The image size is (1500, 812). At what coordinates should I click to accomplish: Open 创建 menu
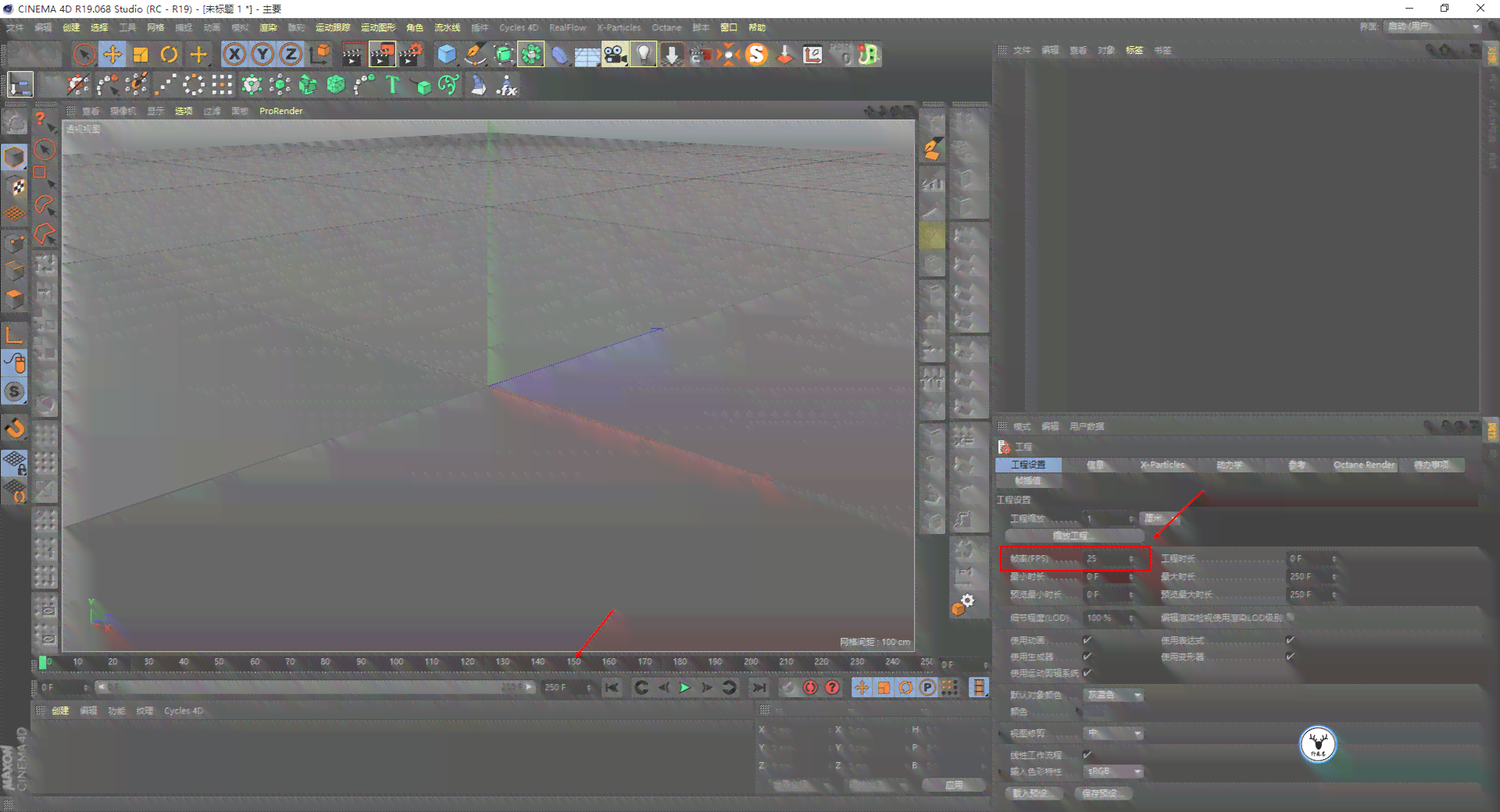tap(71, 27)
